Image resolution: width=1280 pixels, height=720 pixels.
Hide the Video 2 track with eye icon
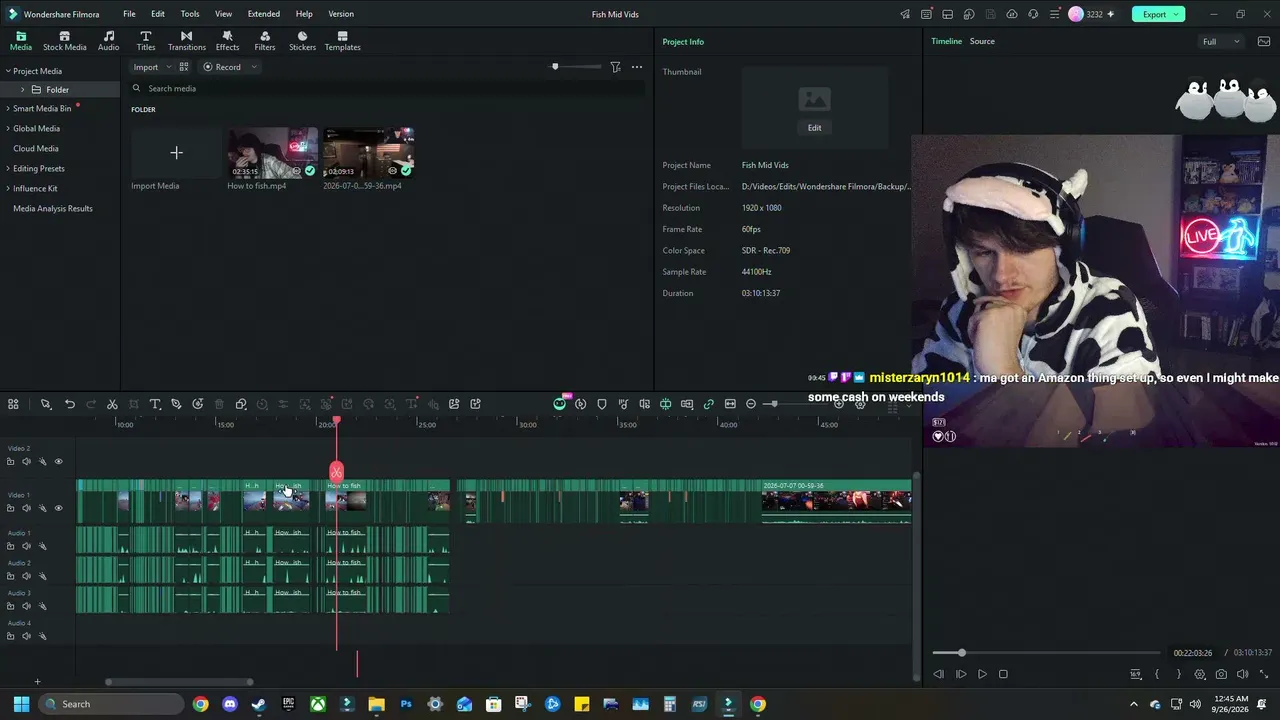(58, 461)
